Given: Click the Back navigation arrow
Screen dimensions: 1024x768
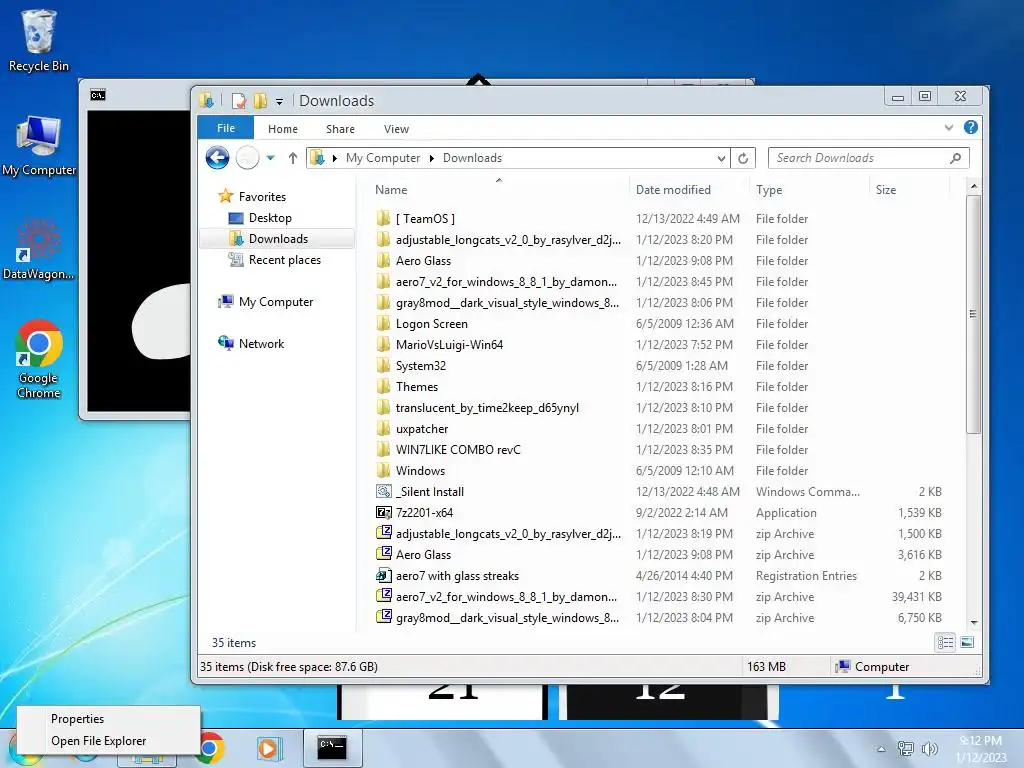Looking at the screenshot, I should 217,157.
